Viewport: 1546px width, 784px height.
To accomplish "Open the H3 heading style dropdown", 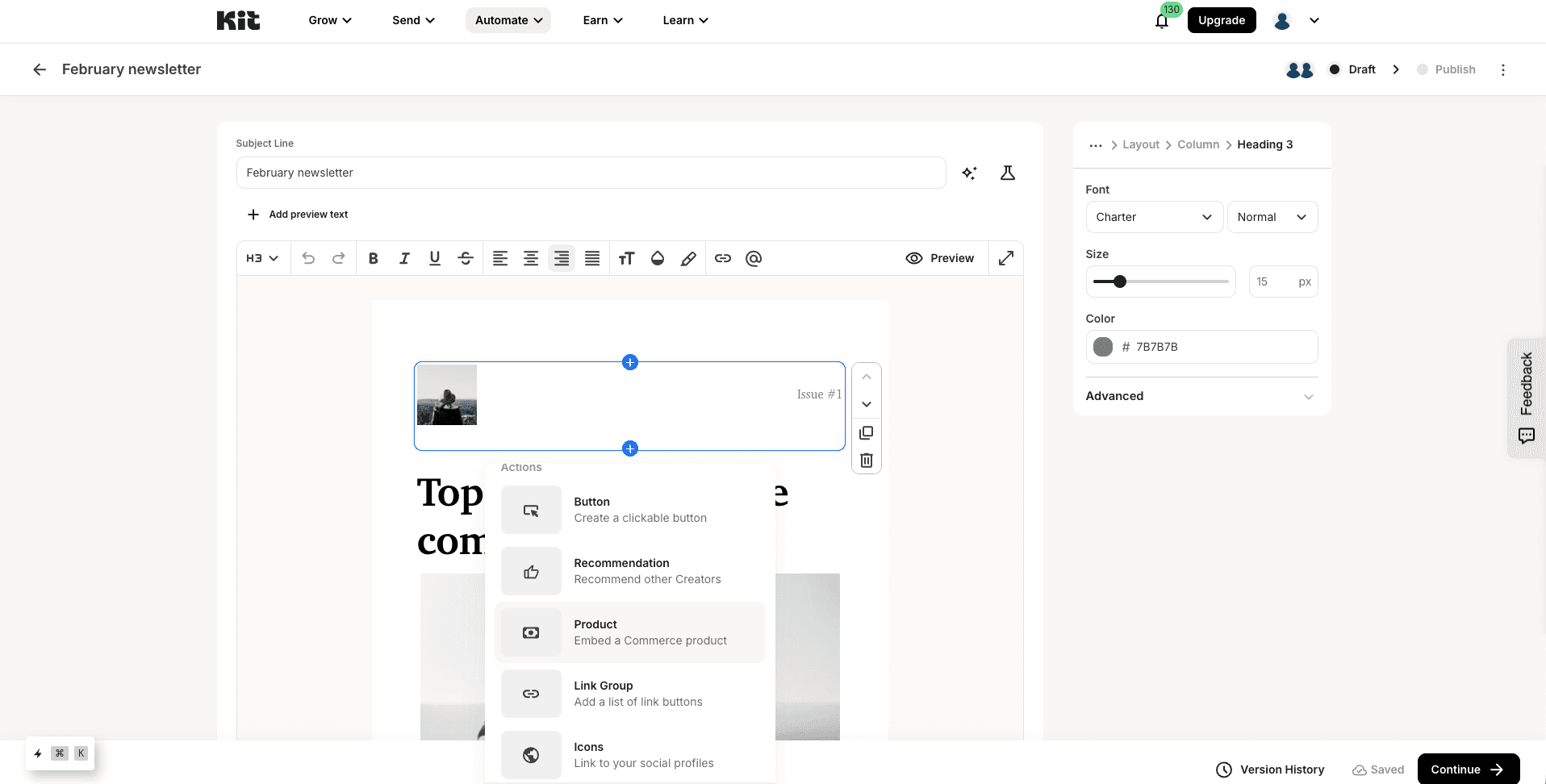I will [262, 258].
